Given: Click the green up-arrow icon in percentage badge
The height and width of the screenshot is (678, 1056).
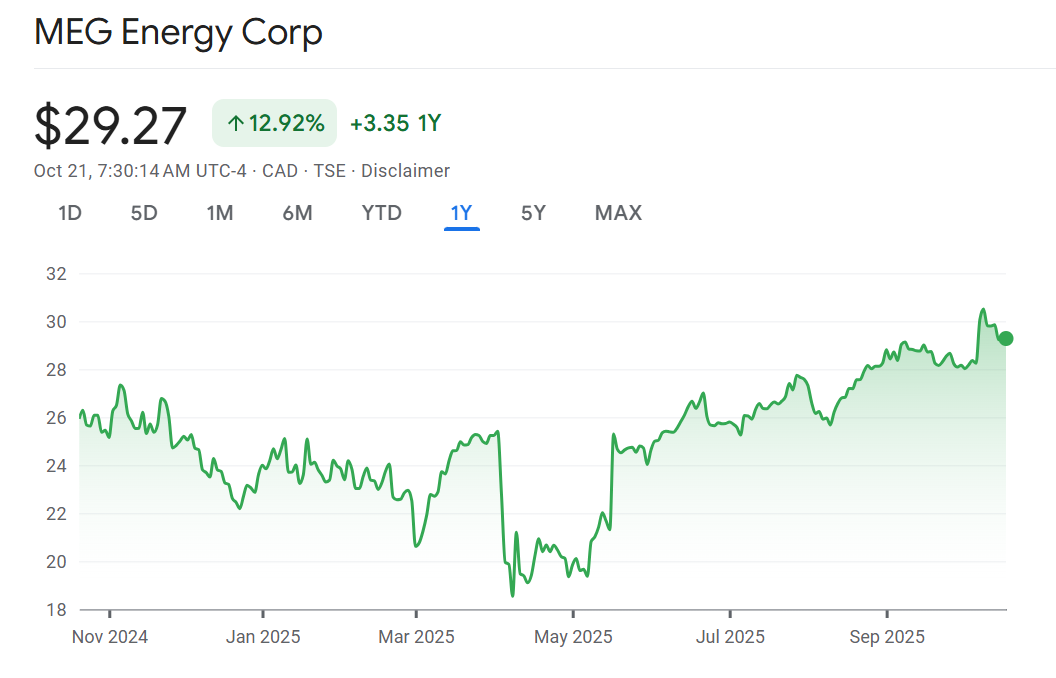Looking at the screenshot, I should tap(236, 124).
